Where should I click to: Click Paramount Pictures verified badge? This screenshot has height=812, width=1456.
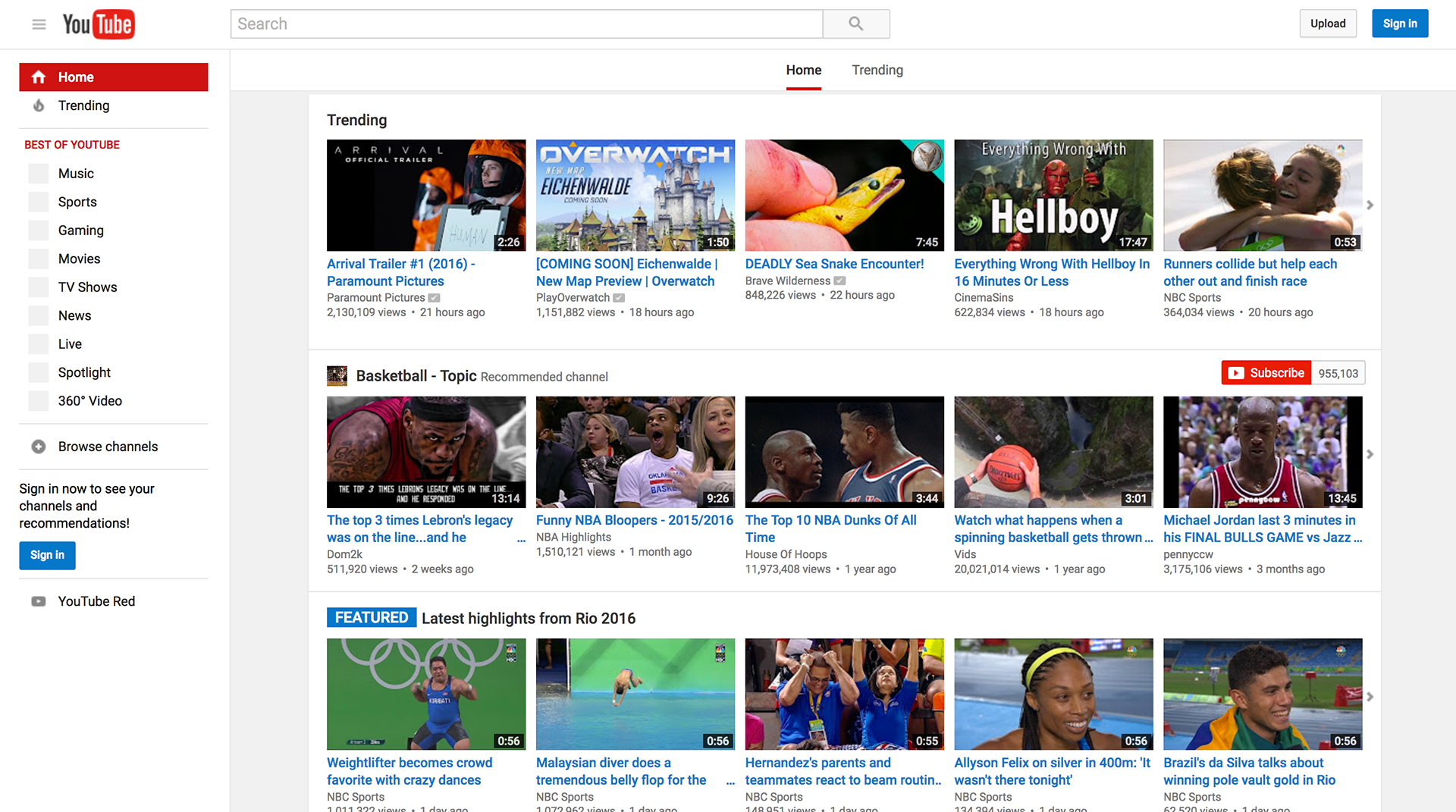434,298
